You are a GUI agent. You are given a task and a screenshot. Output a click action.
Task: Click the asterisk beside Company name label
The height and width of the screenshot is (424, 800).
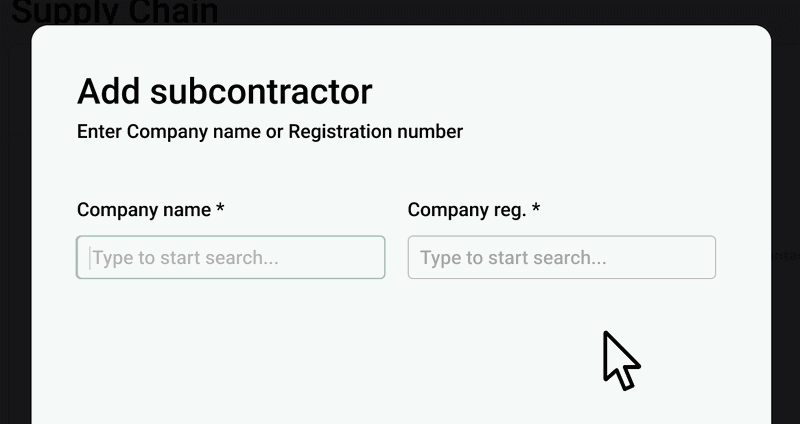(x=220, y=210)
